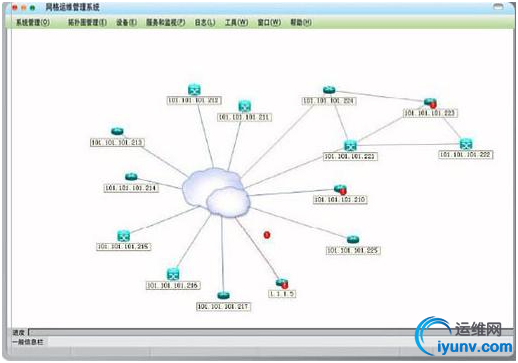Click the router icon for 101.101.101.213

(x=117, y=131)
